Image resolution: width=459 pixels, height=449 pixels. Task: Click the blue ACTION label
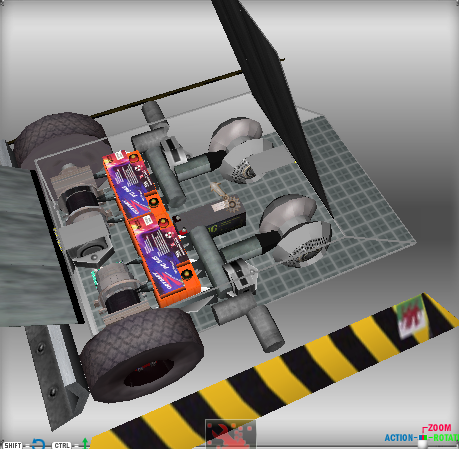coord(399,438)
